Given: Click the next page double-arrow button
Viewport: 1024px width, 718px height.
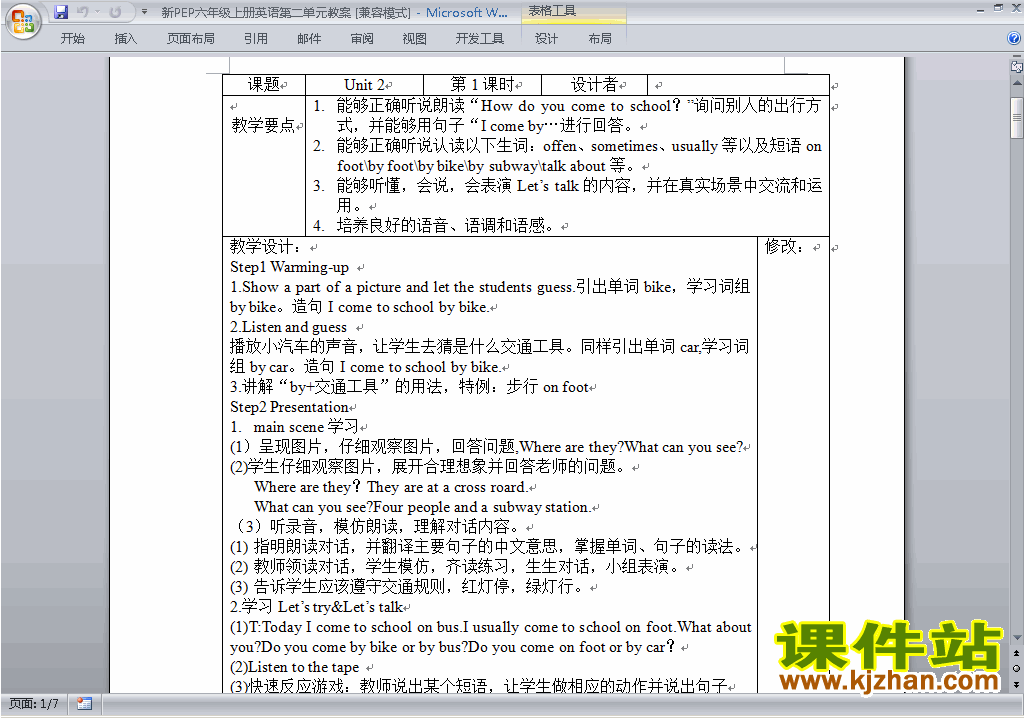Looking at the screenshot, I should 1016,684.
